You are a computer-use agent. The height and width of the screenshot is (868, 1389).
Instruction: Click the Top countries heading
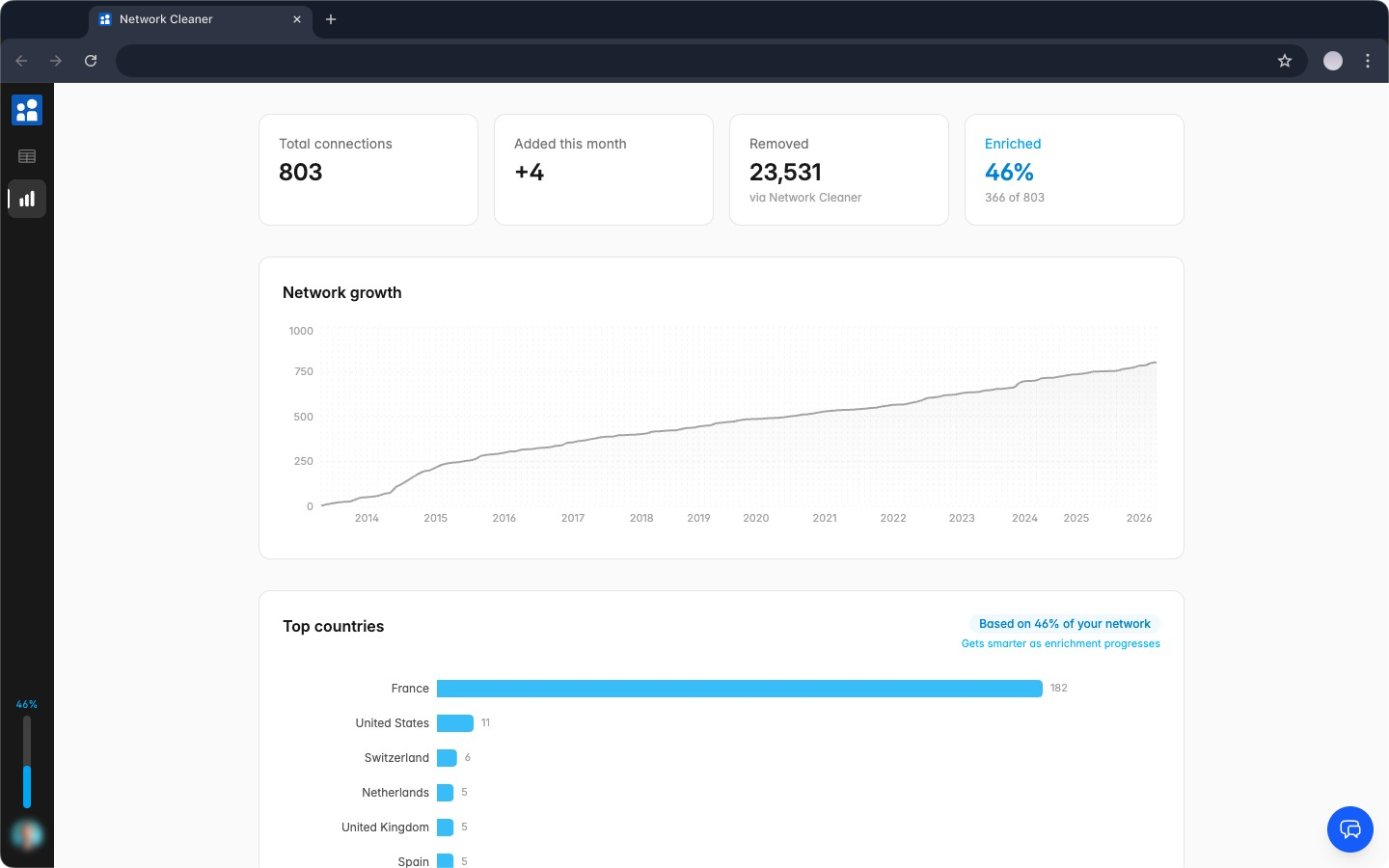334,627
